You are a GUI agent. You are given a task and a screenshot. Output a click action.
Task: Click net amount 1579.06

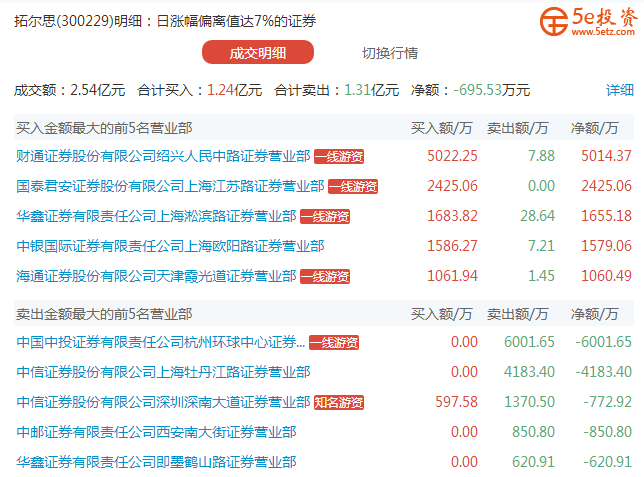(x=606, y=246)
